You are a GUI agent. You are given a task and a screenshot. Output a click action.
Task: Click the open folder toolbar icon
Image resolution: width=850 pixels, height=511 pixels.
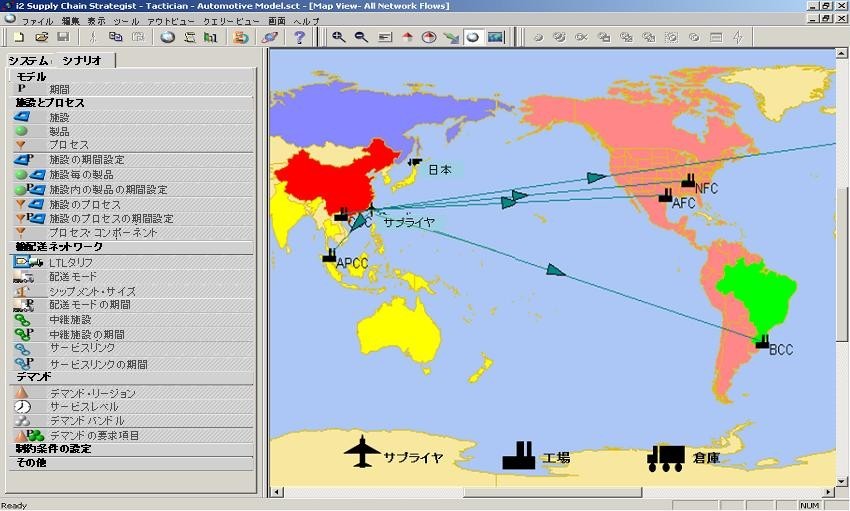coord(41,38)
